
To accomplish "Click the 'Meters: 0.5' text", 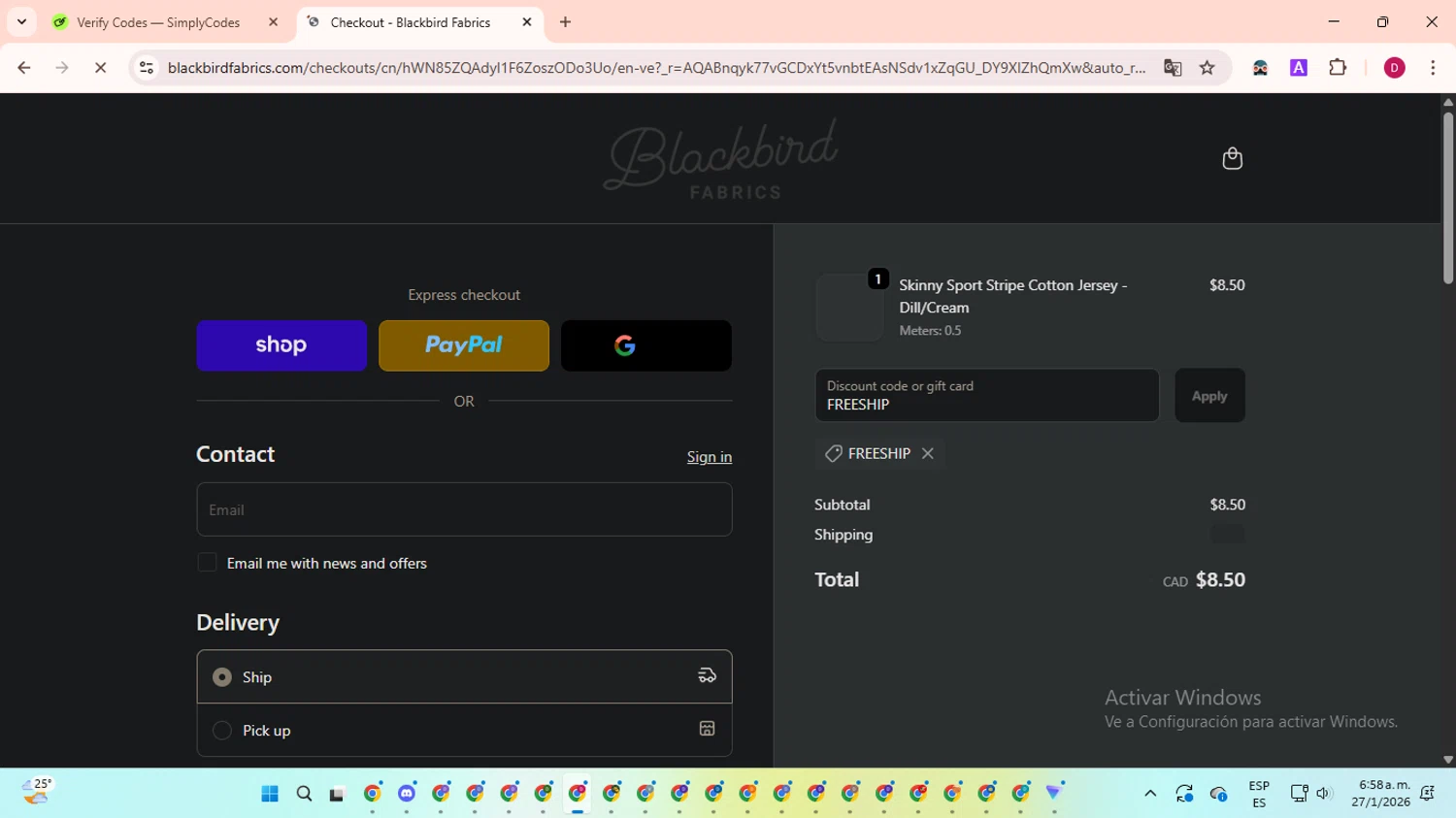I will (x=930, y=331).
